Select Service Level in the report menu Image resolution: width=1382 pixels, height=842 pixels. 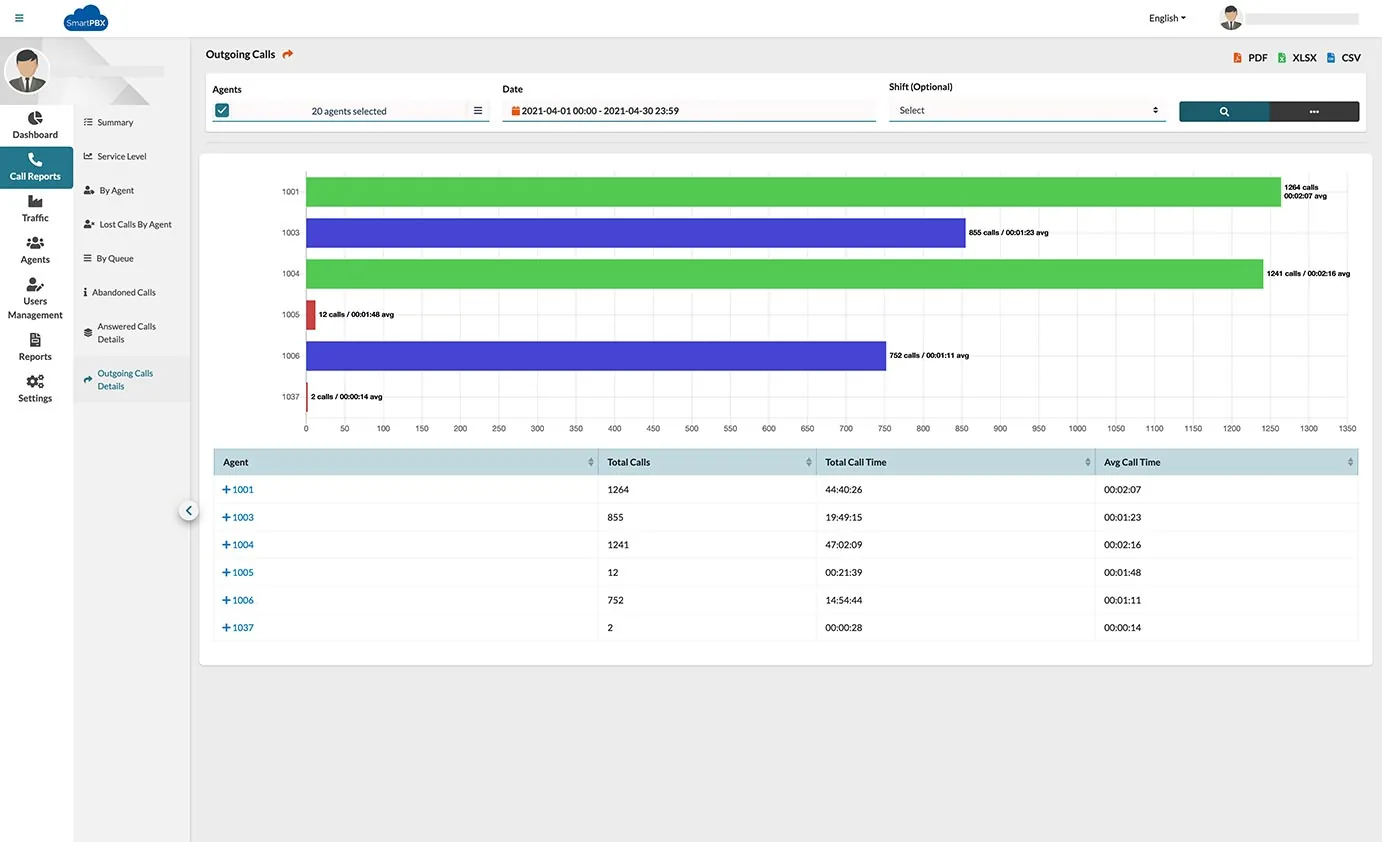[x=121, y=157]
